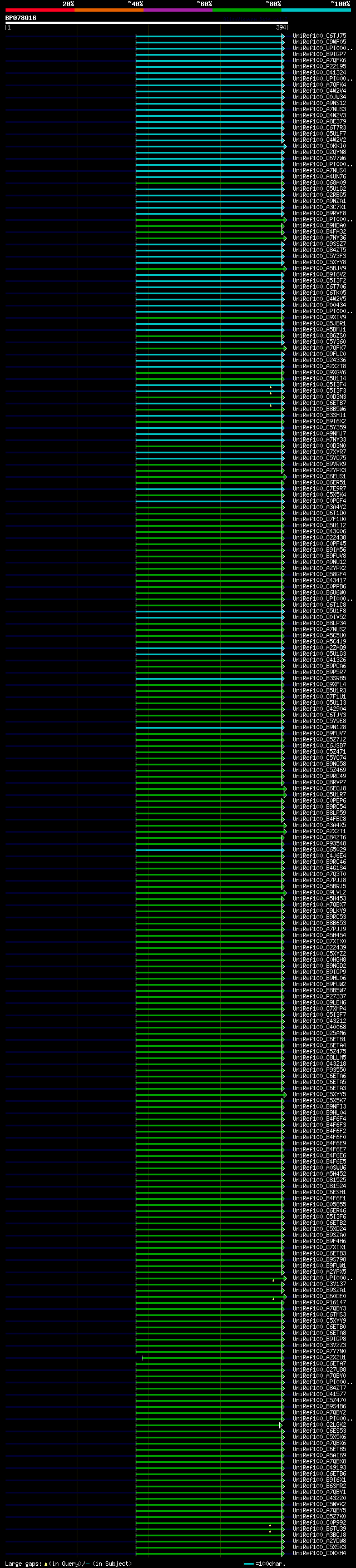Open hit UniRef100_B9IGP7
Viewport: 356px width, 1568px height.
(x=319, y=54)
